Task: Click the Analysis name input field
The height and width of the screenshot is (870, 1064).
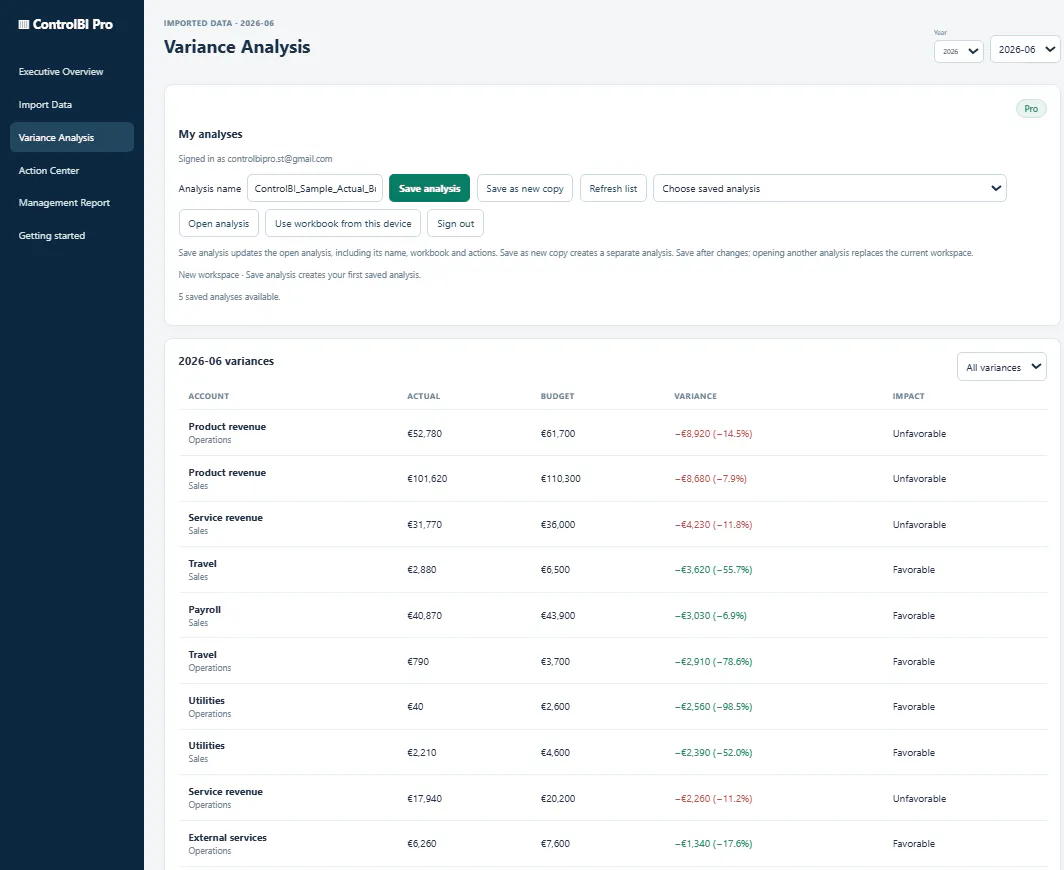Action: tap(315, 189)
